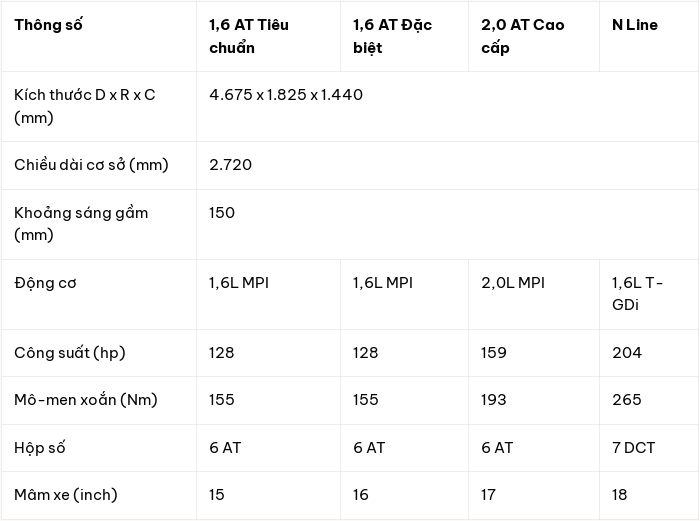Select the N Line power value 204
This screenshot has width=700, height=521.
tap(627, 353)
